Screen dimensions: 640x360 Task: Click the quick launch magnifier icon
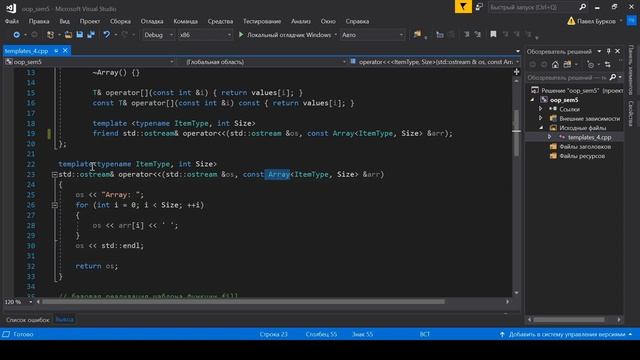click(582, 7)
